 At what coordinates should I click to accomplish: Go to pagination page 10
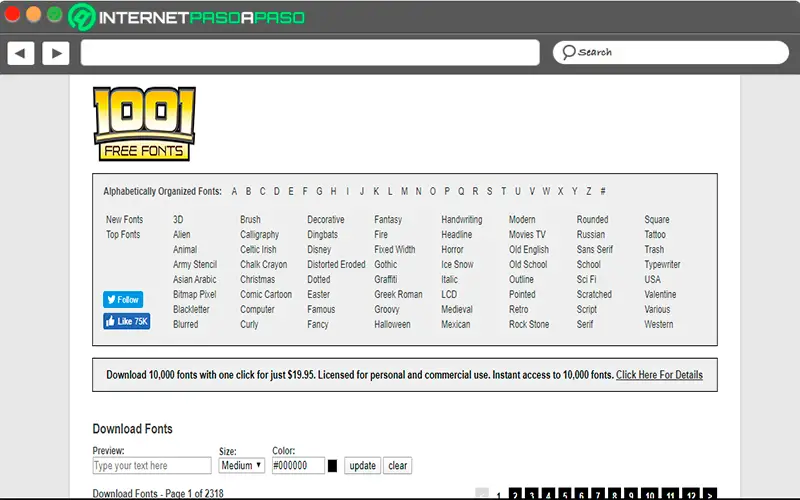(x=650, y=494)
